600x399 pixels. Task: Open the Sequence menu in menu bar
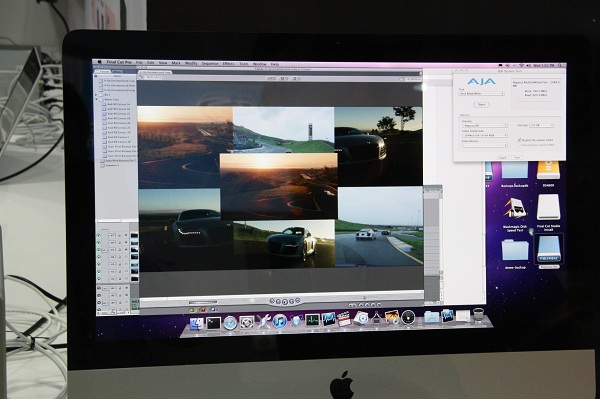210,64
